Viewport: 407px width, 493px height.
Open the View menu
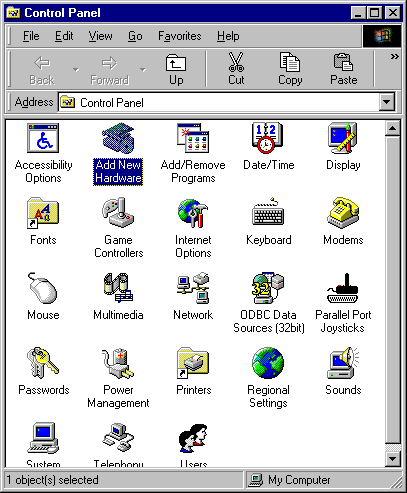pos(100,36)
